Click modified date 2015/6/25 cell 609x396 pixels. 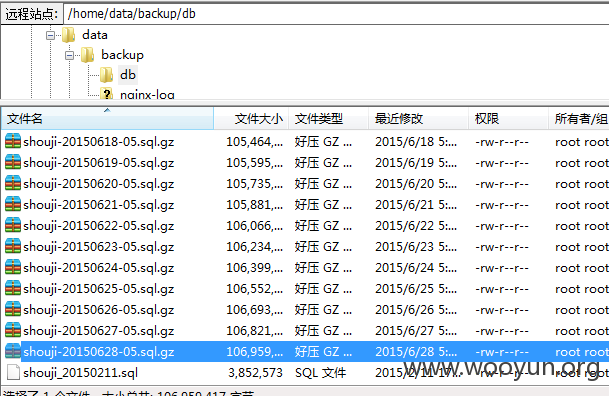tap(416, 288)
